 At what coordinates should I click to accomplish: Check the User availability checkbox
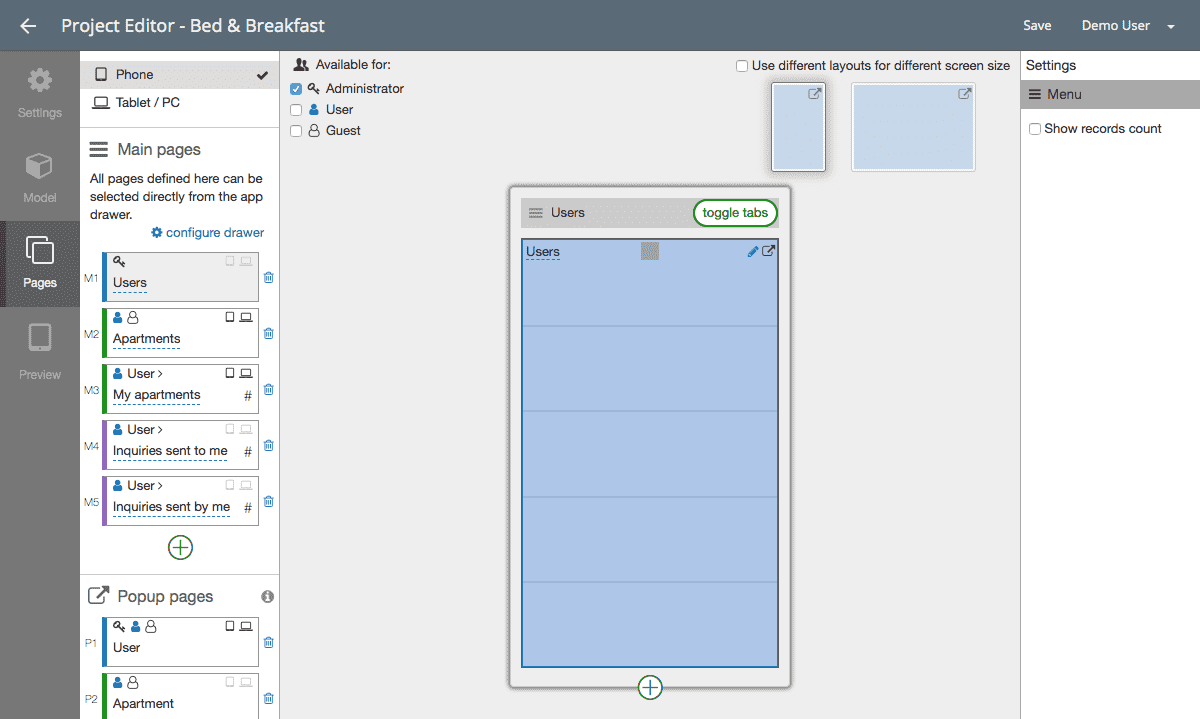[296, 110]
